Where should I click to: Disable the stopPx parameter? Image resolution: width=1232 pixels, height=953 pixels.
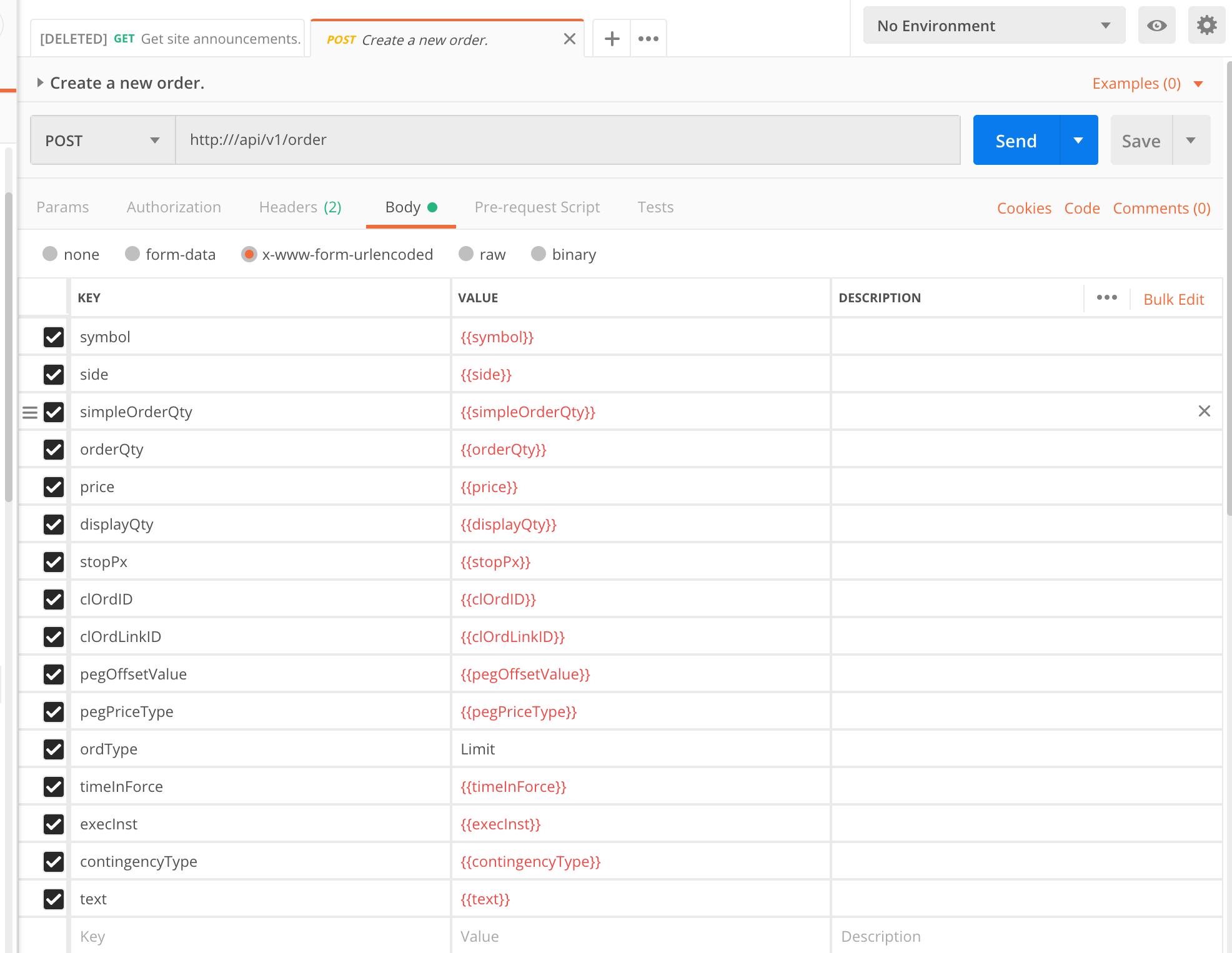[x=54, y=561]
